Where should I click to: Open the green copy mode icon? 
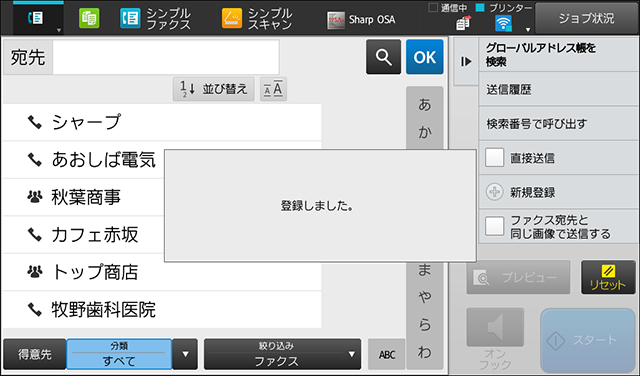tap(89, 19)
